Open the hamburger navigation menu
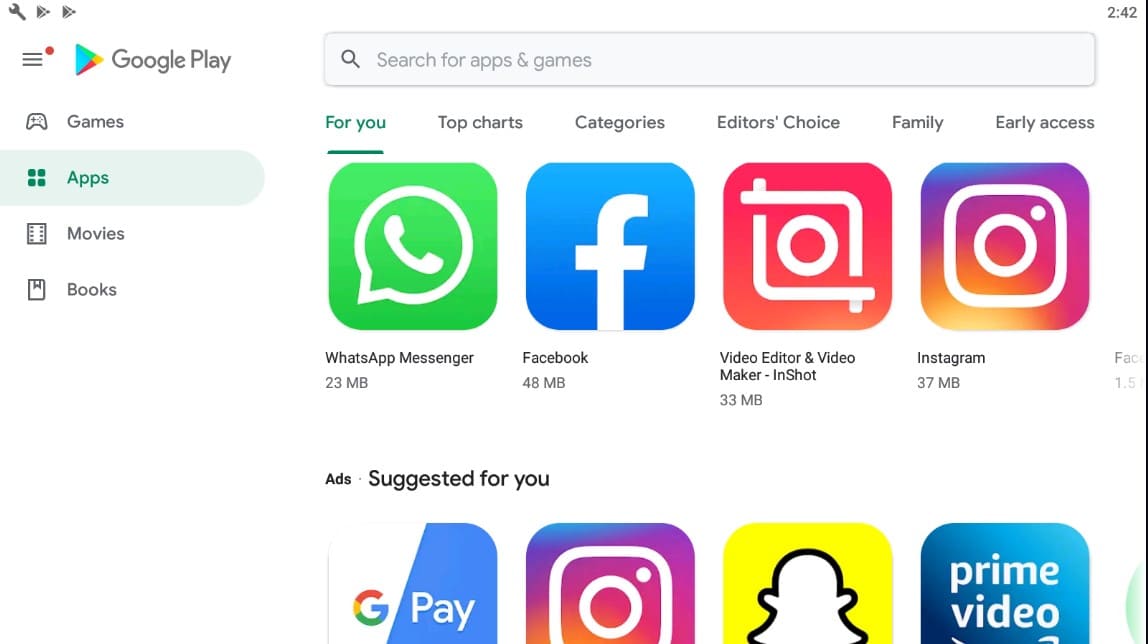Image resolution: width=1148 pixels, height=644 pixels. 32,60
